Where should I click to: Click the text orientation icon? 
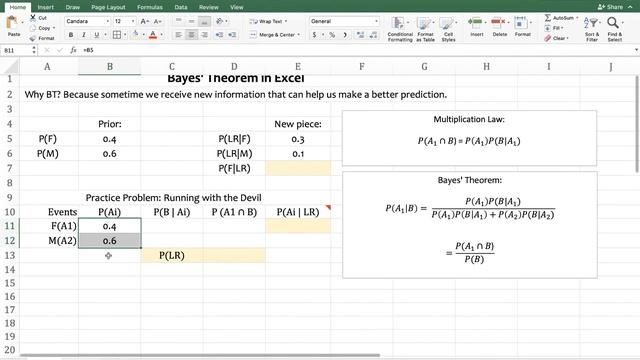point(220,21)
